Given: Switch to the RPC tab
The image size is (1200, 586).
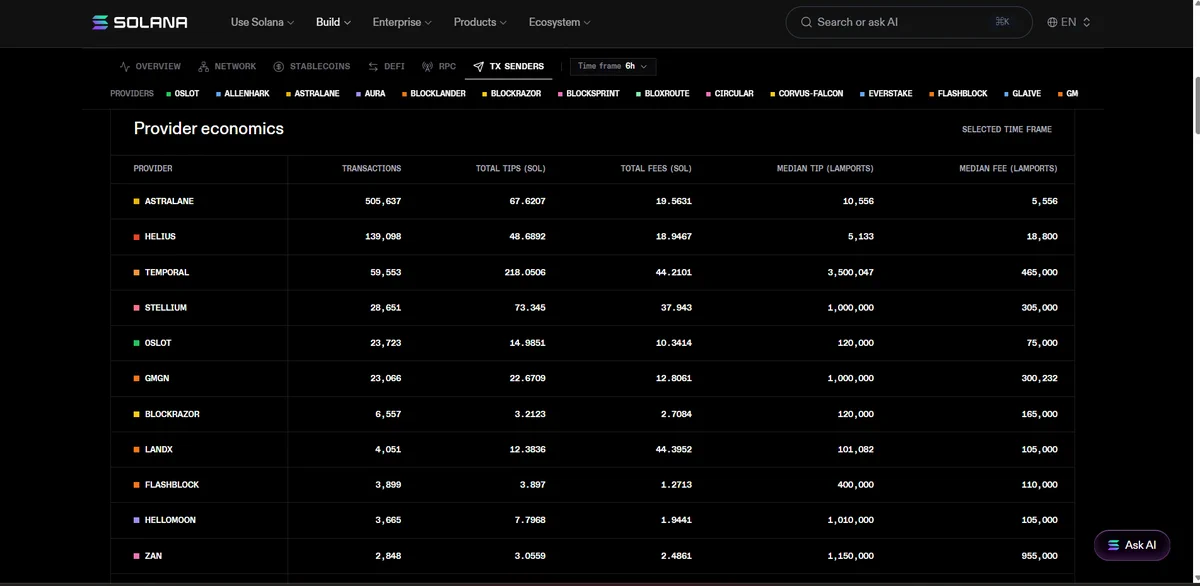Looking at the screenshot, I should tap(439, 67).
